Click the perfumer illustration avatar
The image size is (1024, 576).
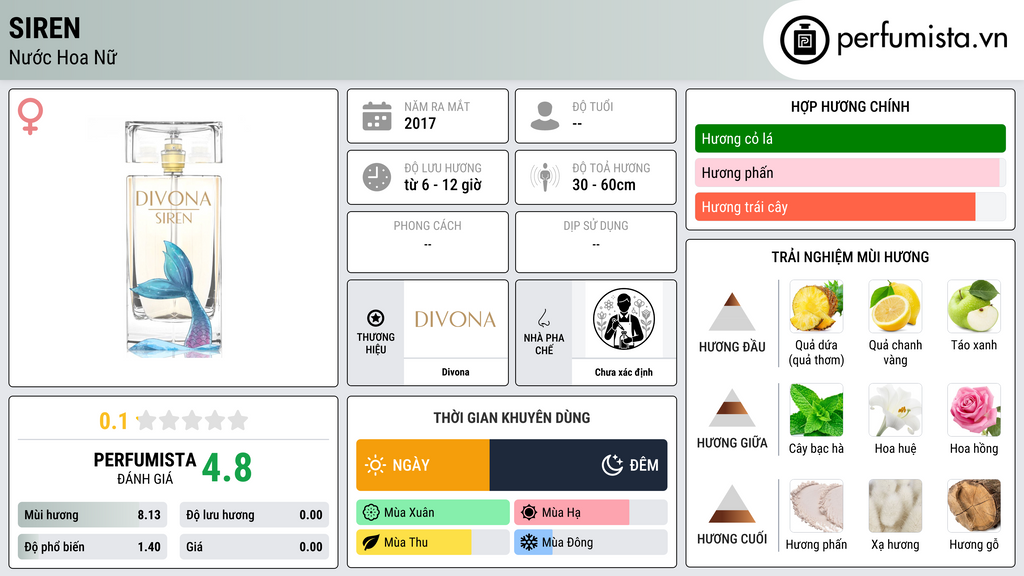pyautogui.click(x=624, y=319)
